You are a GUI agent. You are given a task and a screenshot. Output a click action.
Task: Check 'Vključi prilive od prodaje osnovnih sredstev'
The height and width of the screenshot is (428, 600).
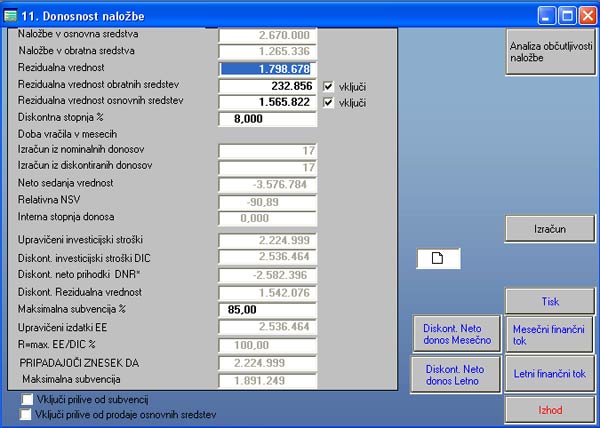[x=26, y=413]
